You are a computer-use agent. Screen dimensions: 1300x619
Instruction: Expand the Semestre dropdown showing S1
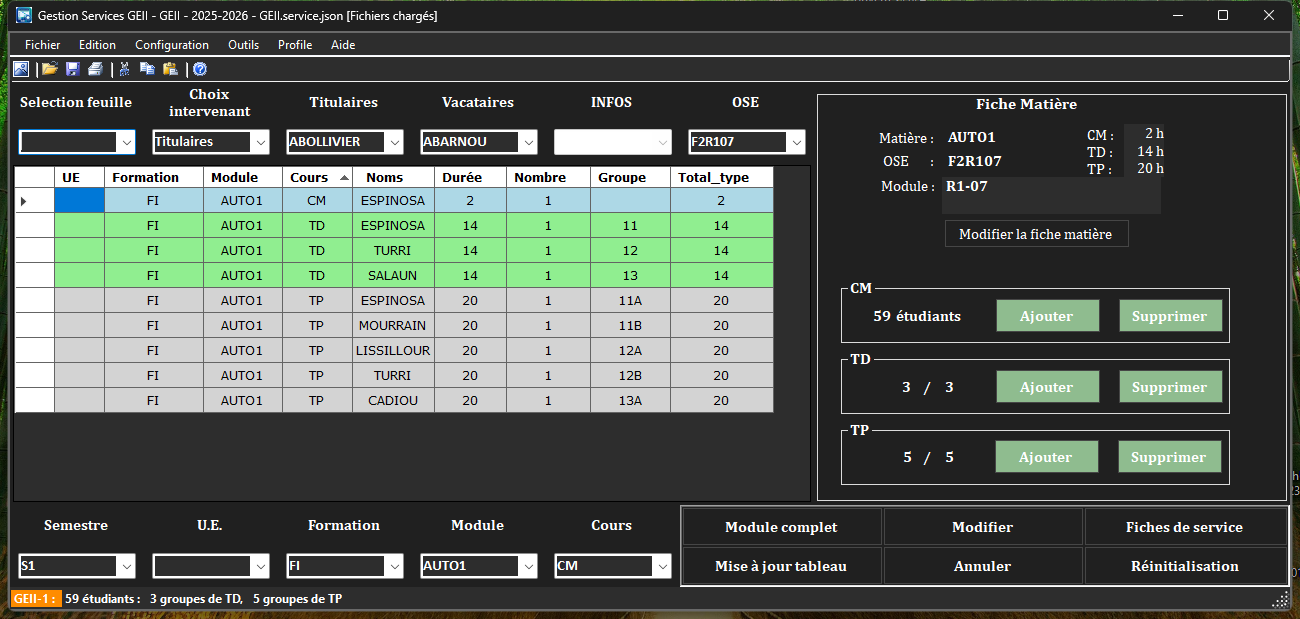[x=127, y=566]
